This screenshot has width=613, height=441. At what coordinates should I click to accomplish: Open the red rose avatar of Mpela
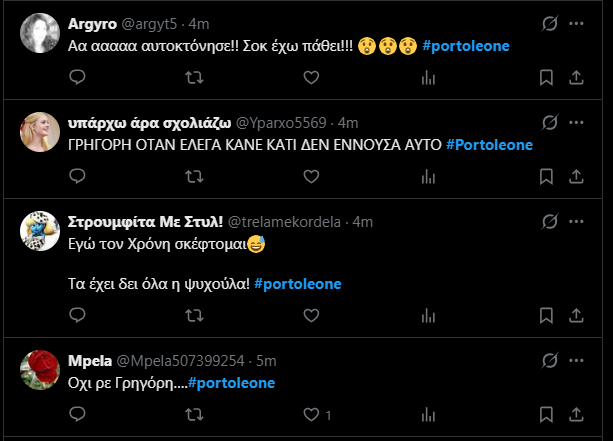(x=38, y=370)
